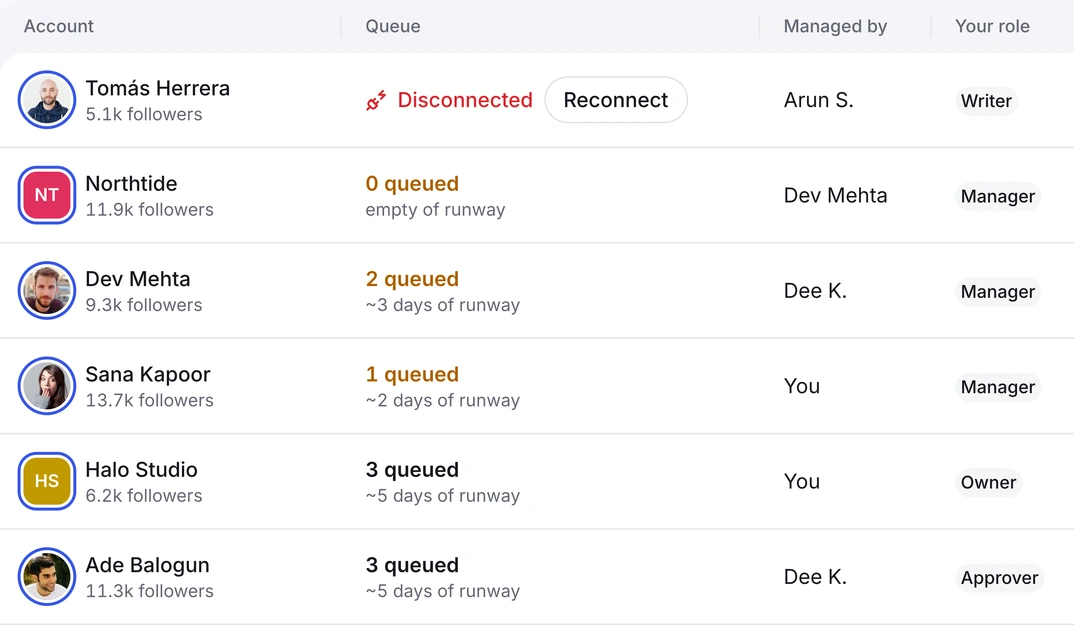Open Dev Mehta's profile photo
The image size is (1074, 625).
pos(47,291)
